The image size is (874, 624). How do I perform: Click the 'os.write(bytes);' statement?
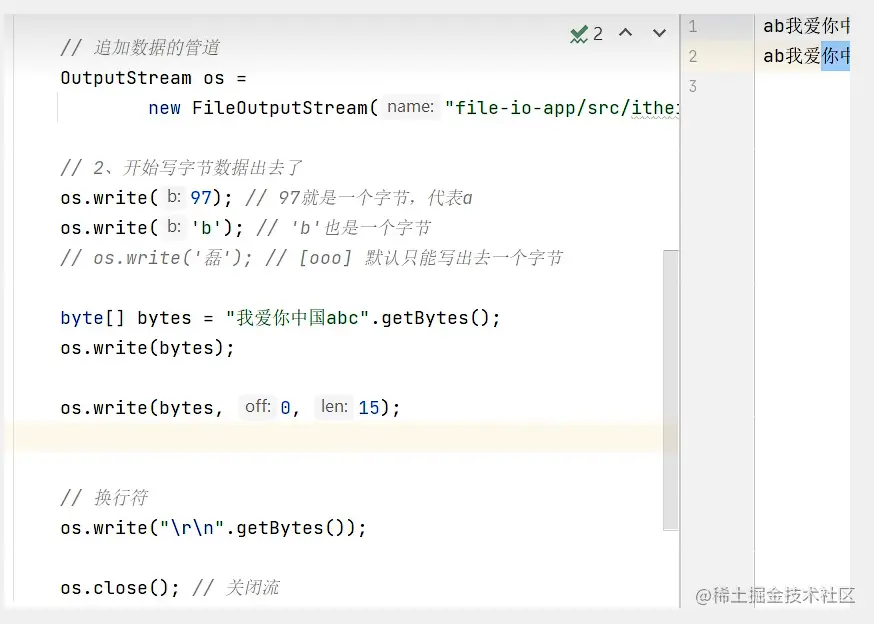148,348
